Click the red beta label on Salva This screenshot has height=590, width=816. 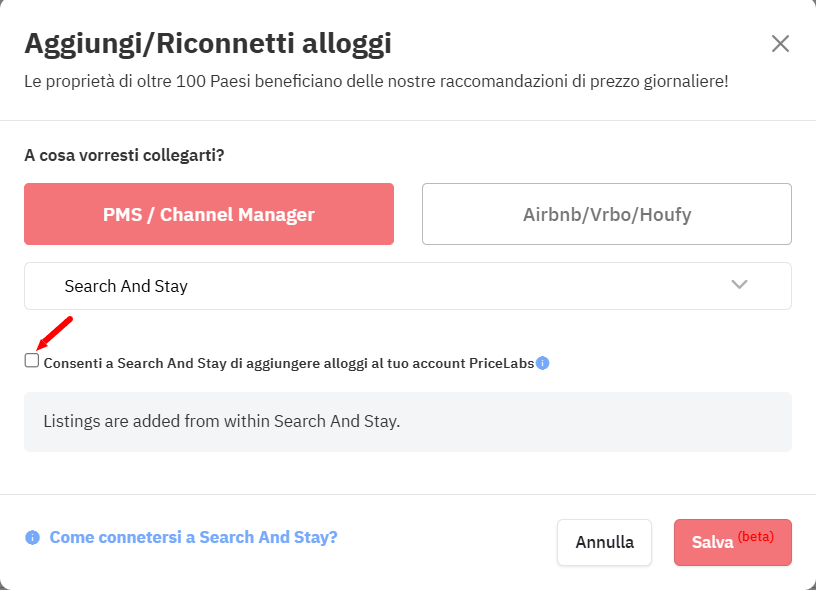(x=756, y=536)
